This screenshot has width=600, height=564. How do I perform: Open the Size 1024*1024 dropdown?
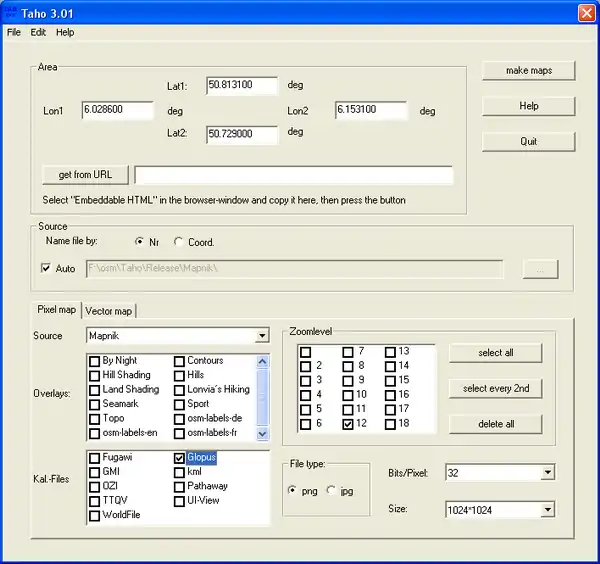click(x=546, y=510)
